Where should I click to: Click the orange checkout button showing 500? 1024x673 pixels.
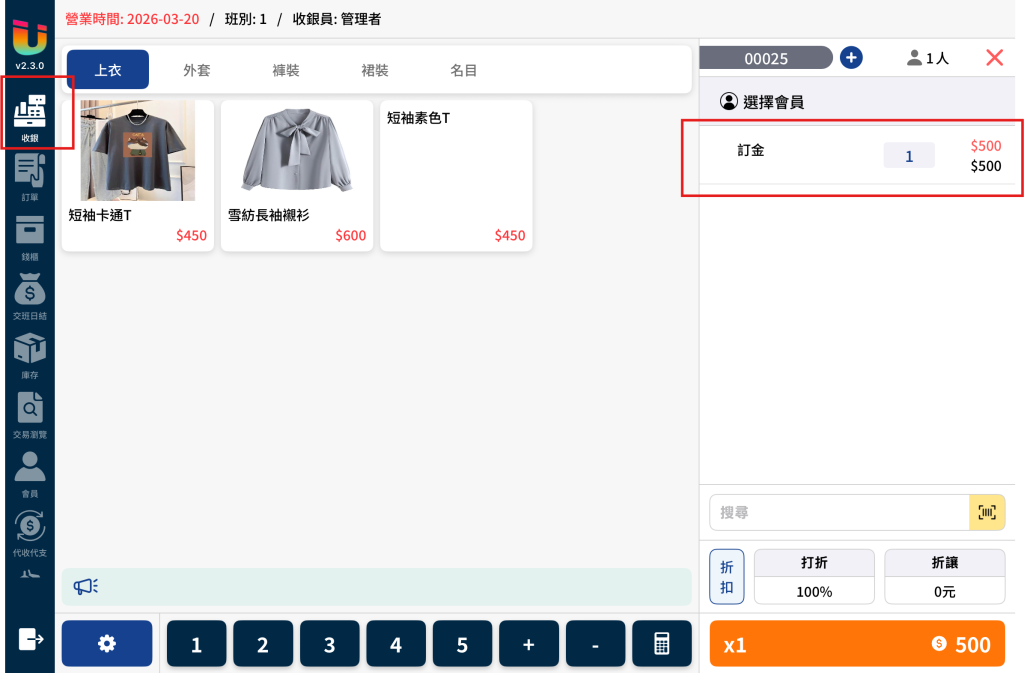857,644
